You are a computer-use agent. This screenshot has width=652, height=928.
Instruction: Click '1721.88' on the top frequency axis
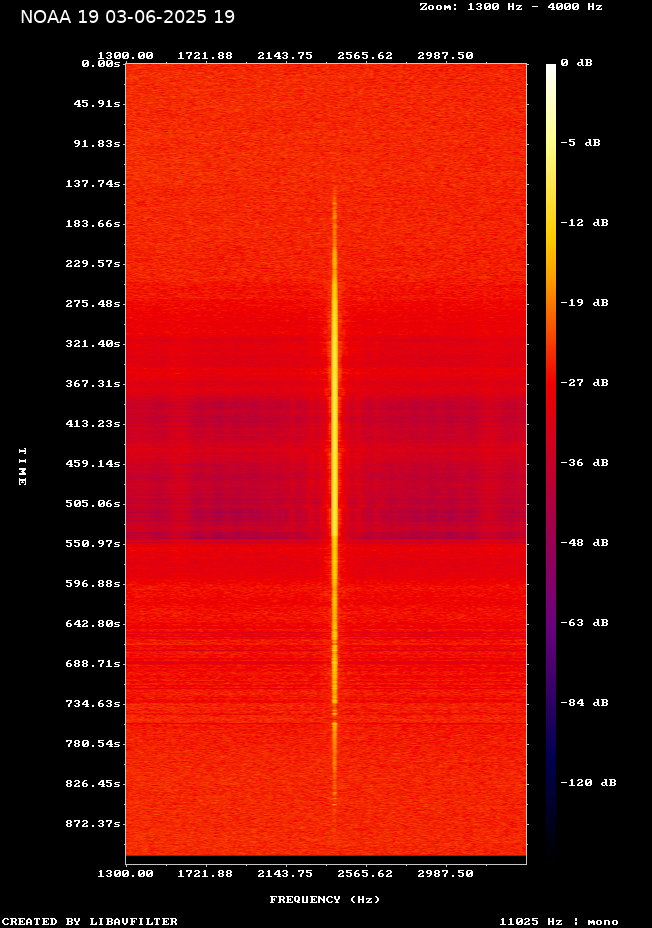point(205,56)
